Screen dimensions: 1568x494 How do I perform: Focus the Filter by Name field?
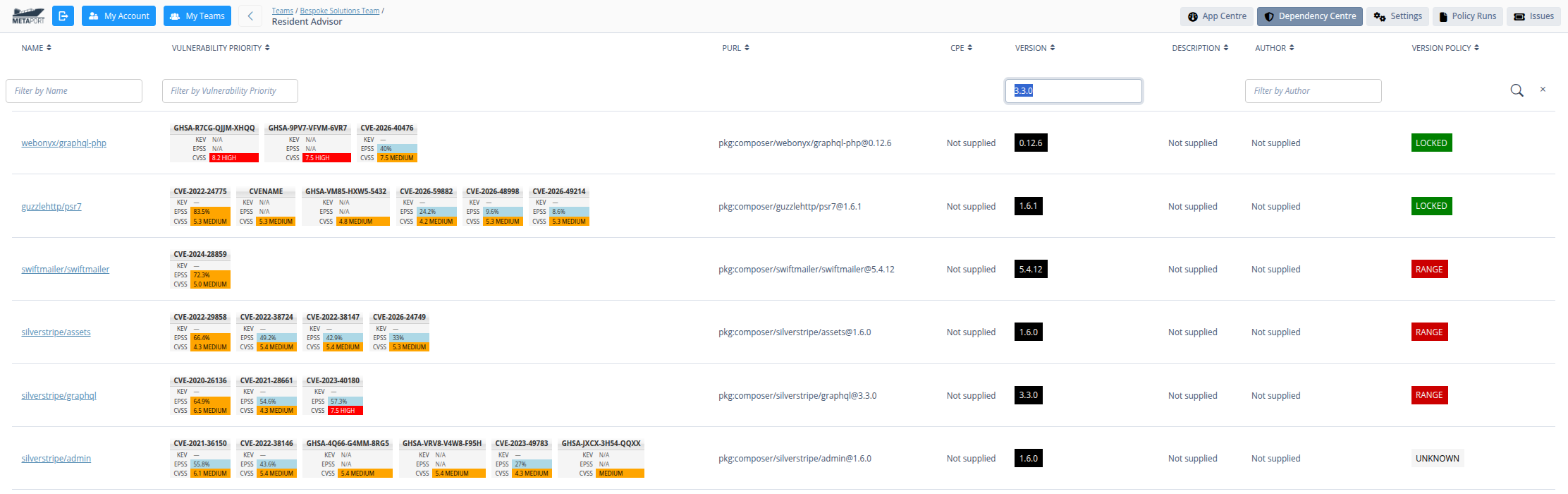coord(74,91)
